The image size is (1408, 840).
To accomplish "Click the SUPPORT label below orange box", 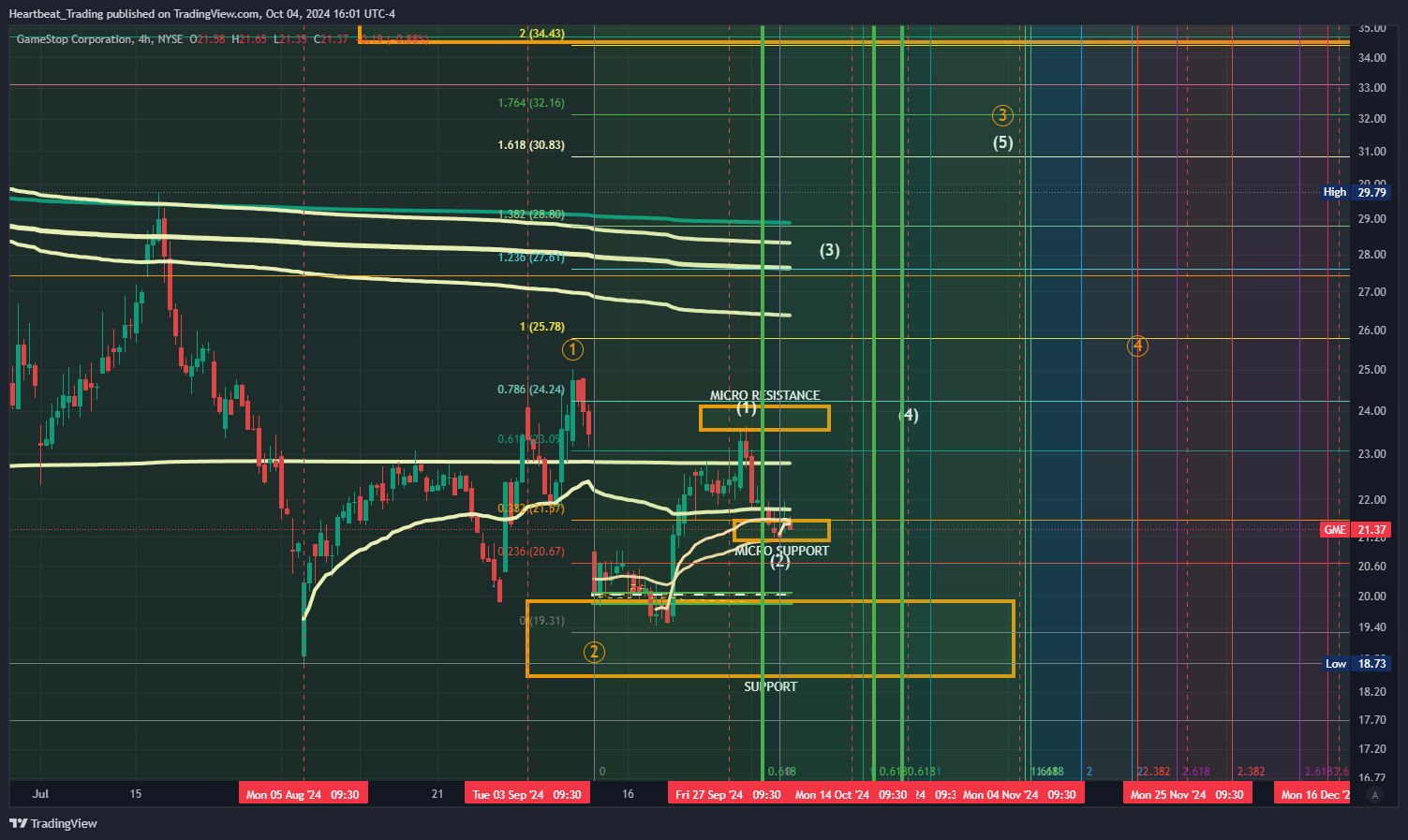I will click(x=771, y=686).
